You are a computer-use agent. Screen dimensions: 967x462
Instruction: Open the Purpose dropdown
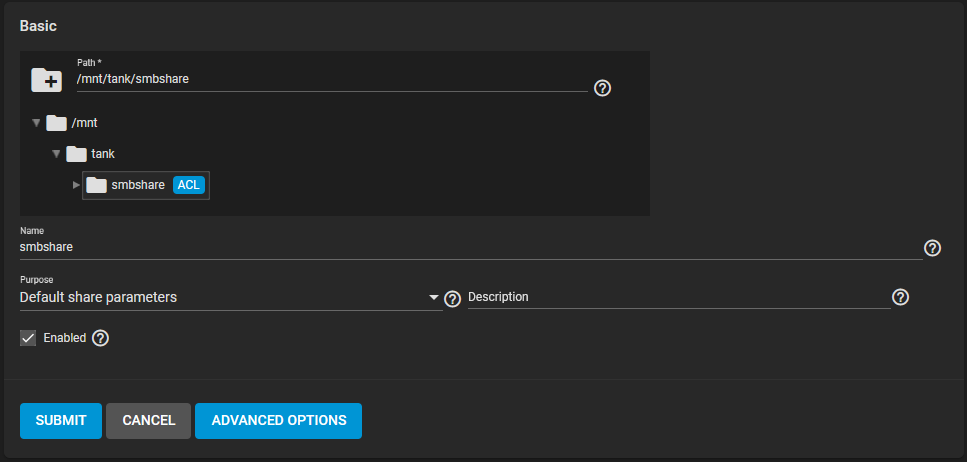click(x=231, y=297)
